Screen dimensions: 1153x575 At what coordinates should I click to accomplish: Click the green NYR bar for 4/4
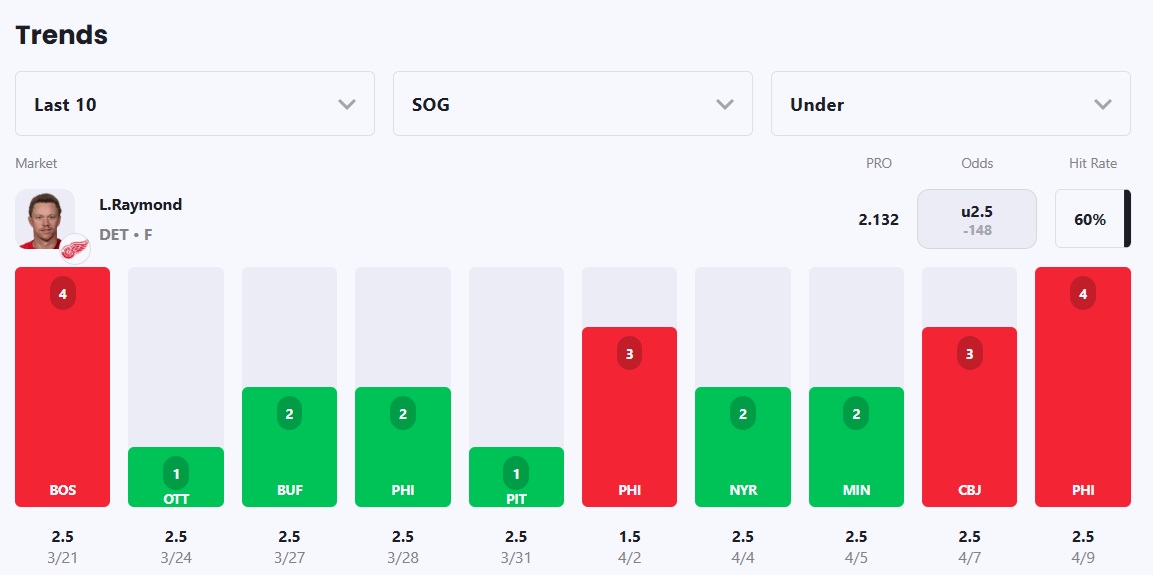(743, 447)
